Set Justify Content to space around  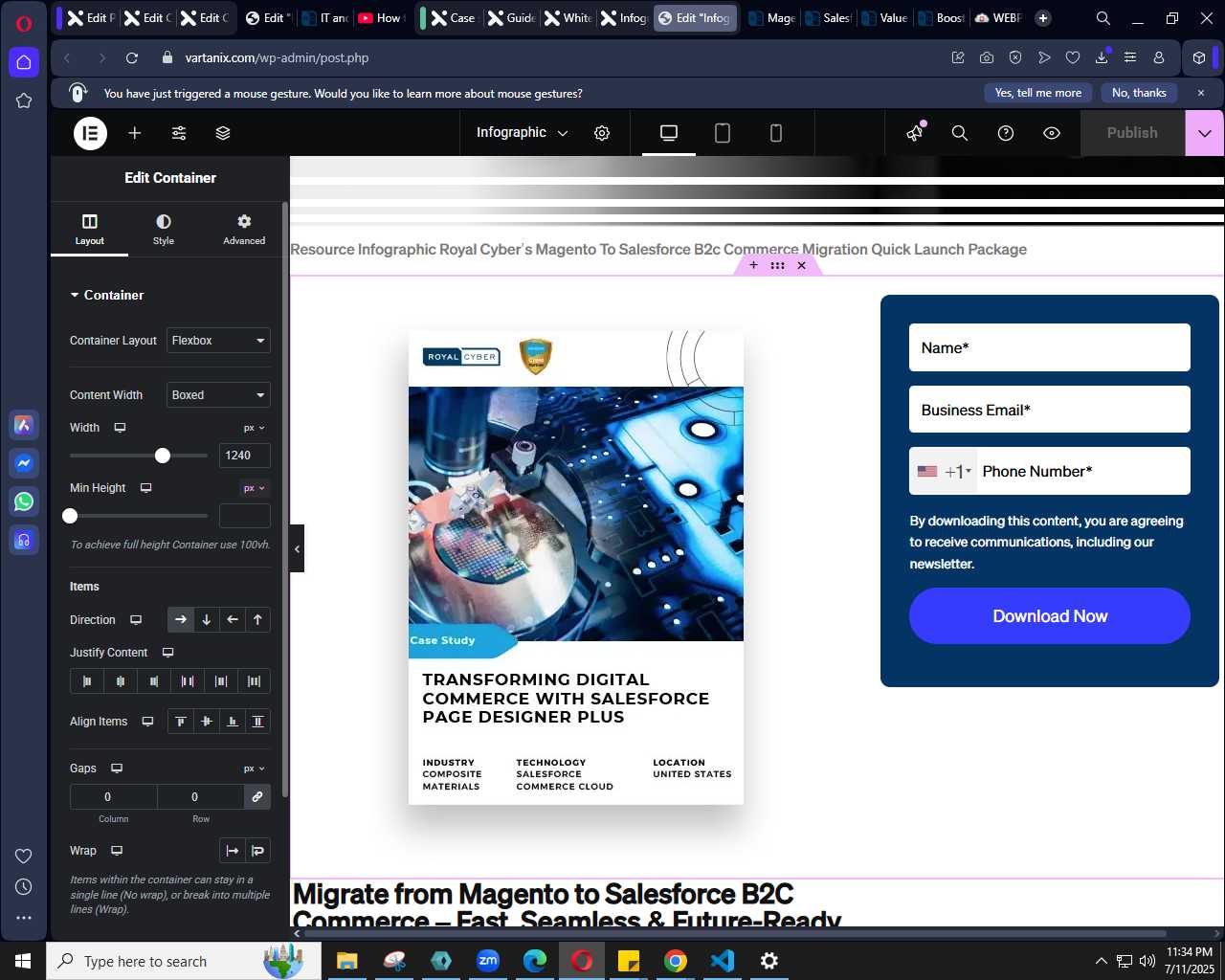tap(221, 681)
